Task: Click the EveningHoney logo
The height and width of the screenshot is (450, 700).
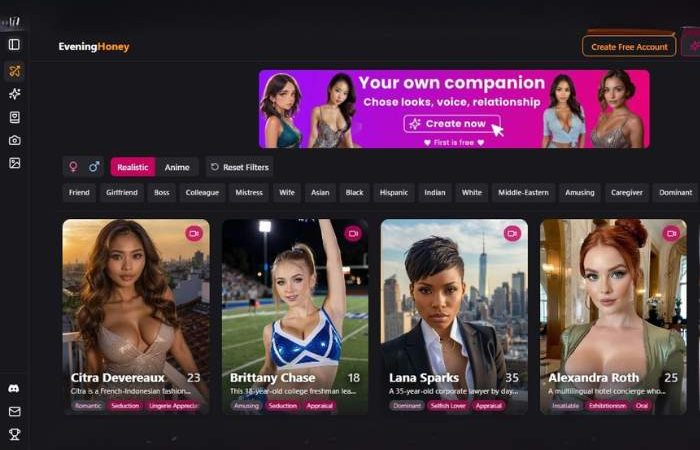Action: click(x=94, y=46)
